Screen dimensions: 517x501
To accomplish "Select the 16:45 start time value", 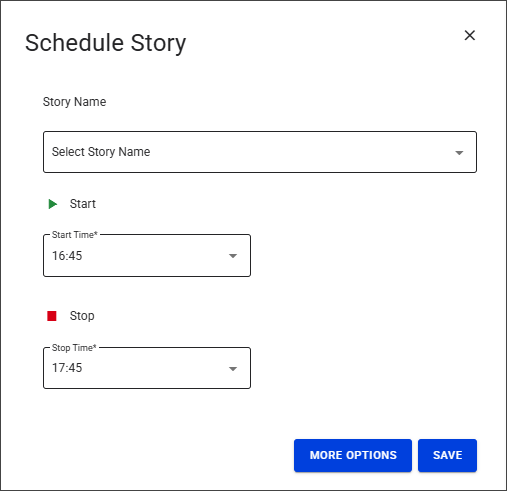I will pyautogui.click(x=67, y=256).
